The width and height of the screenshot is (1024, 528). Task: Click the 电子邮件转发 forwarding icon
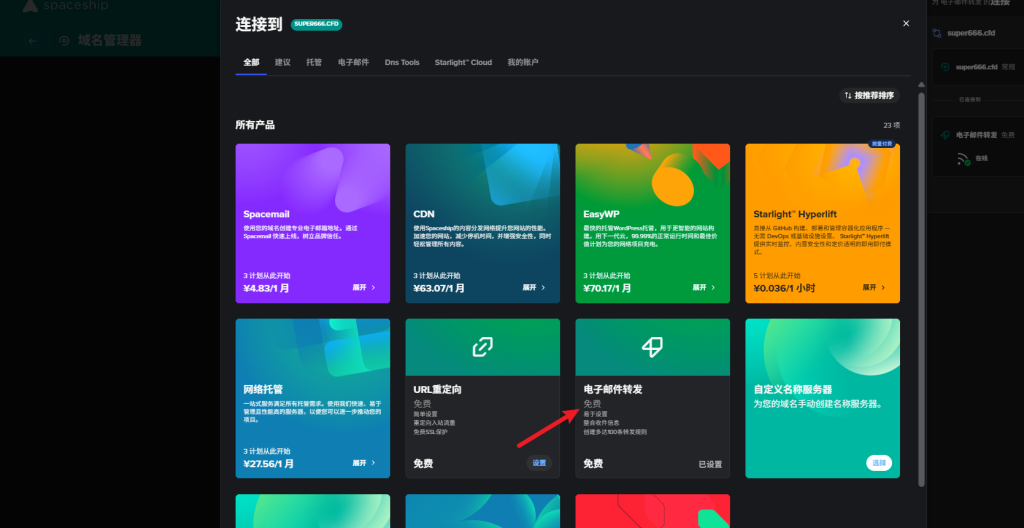[652, 347]
